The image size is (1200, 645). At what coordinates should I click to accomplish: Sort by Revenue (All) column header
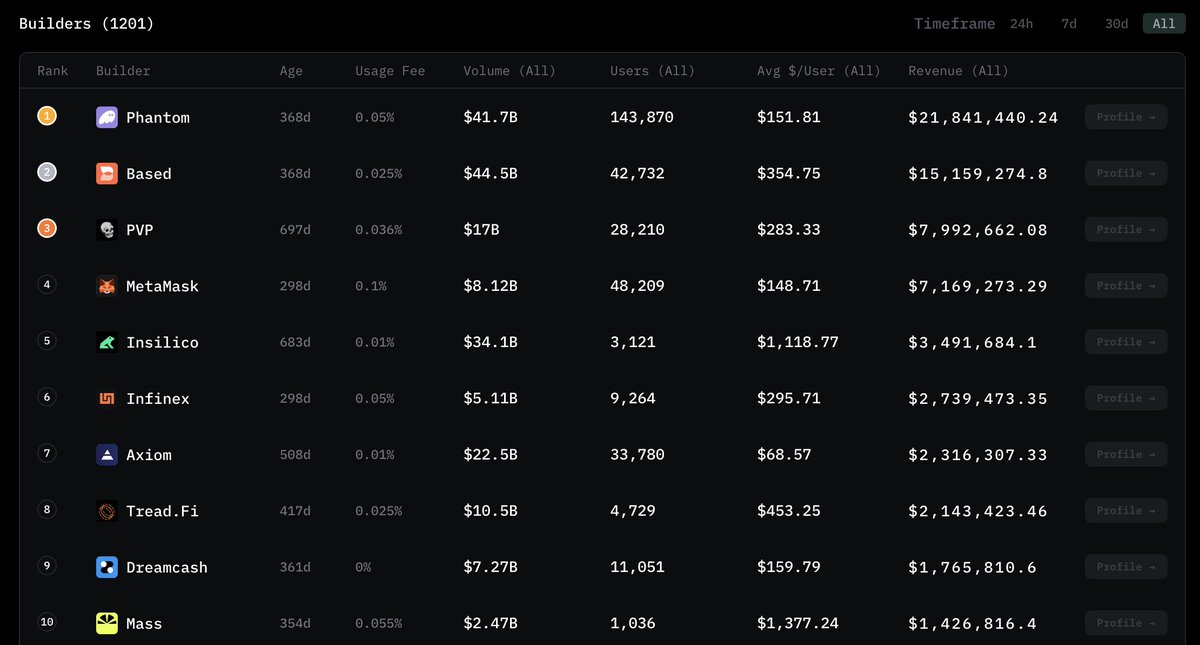click(x=958, y=71)
